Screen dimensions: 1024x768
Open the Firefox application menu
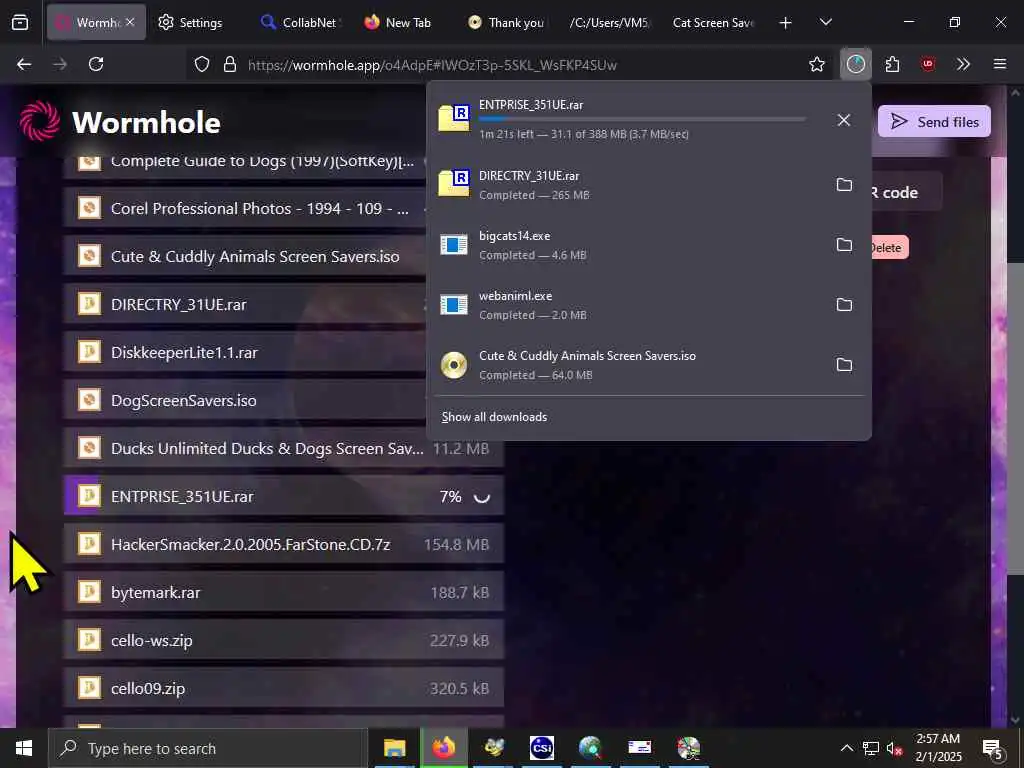pos(999,64)
